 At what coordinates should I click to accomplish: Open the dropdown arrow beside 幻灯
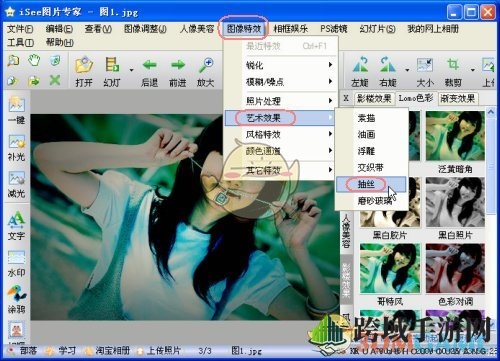click(131, 70)
